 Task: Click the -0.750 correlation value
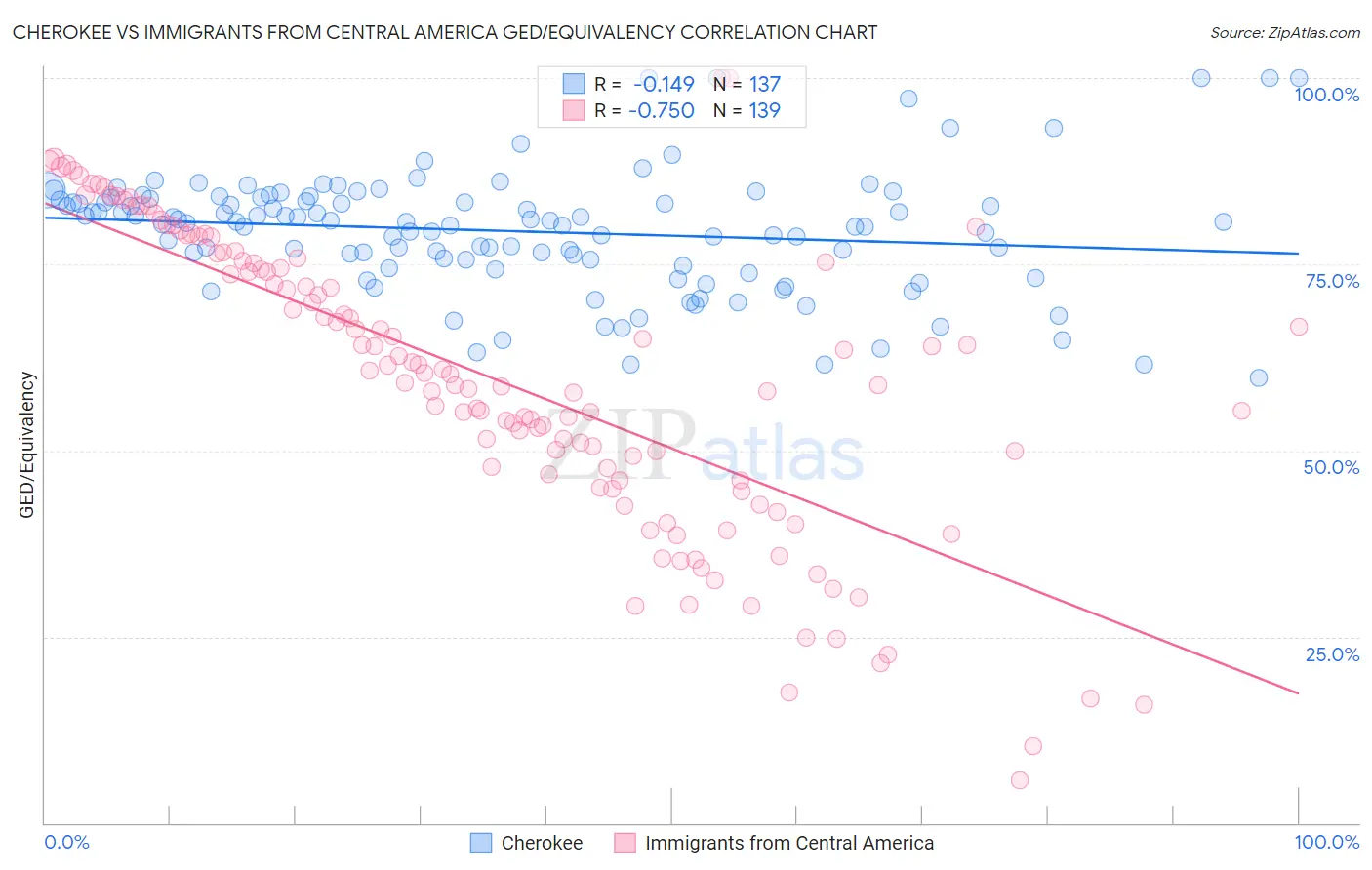click(662, 110)
